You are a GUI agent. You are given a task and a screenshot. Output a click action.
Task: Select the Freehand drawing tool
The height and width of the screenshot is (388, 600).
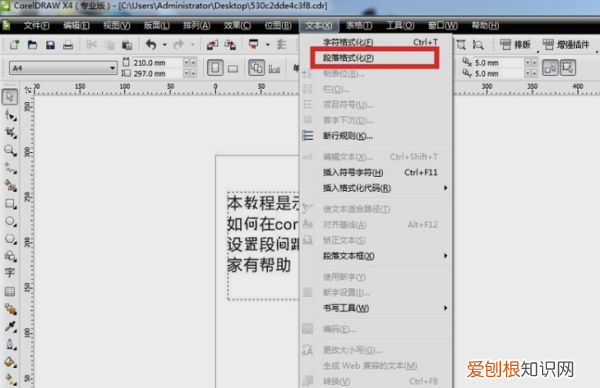pyautogui.click(x=10, y=168)
